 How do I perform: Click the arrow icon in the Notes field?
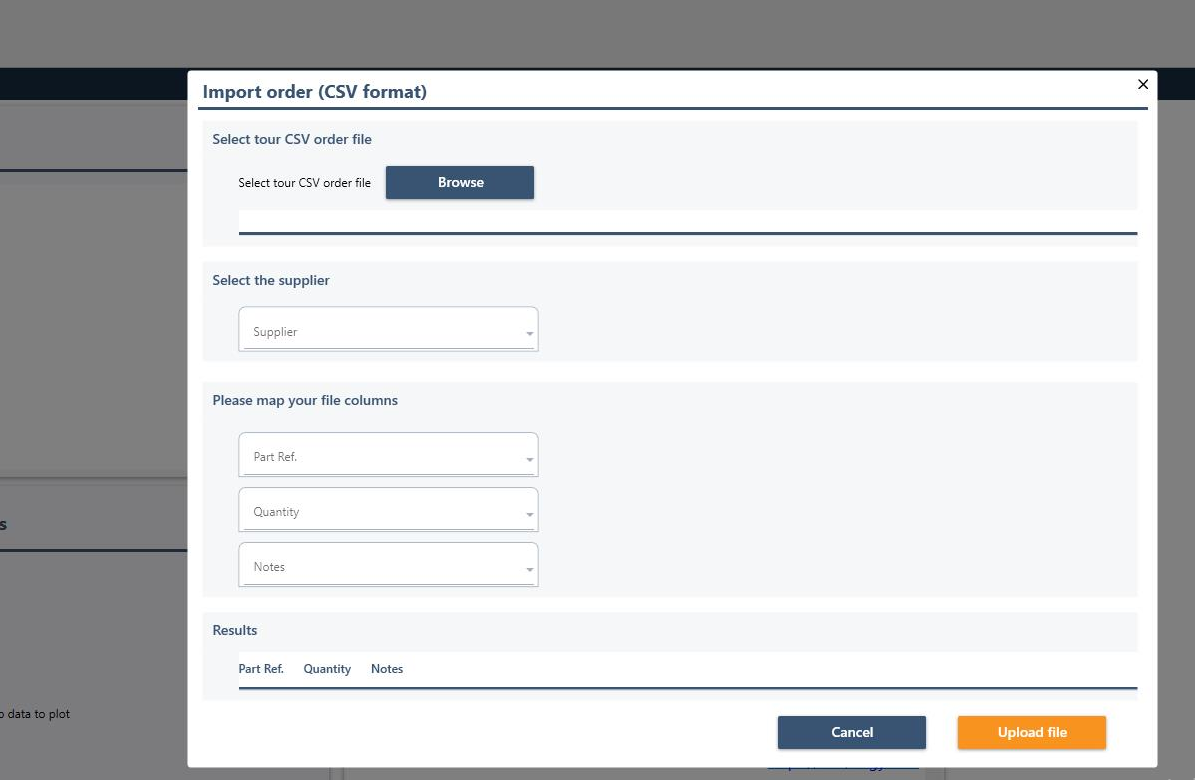click(x=529, y=570)
